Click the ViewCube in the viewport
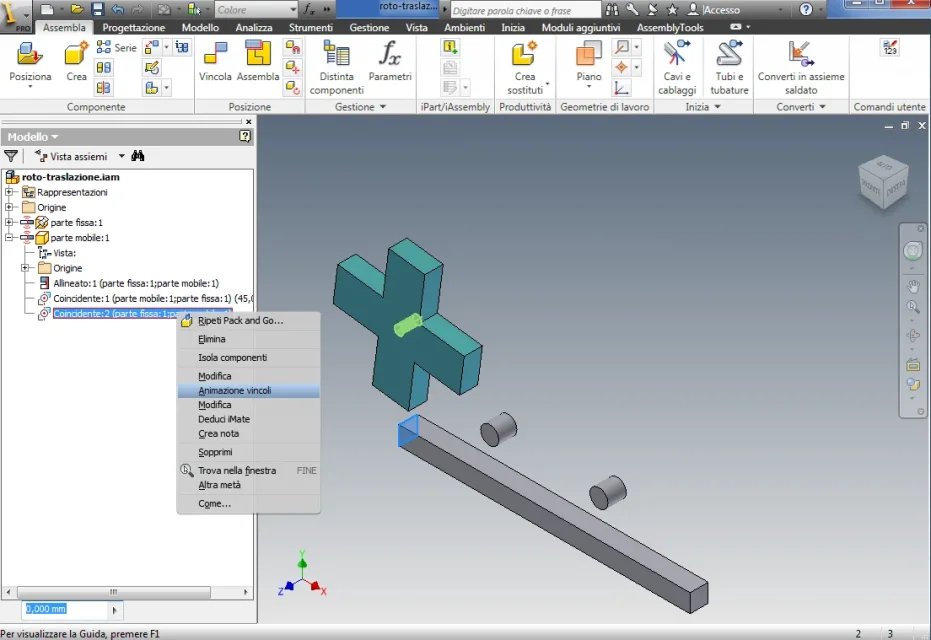 [884, 183]
